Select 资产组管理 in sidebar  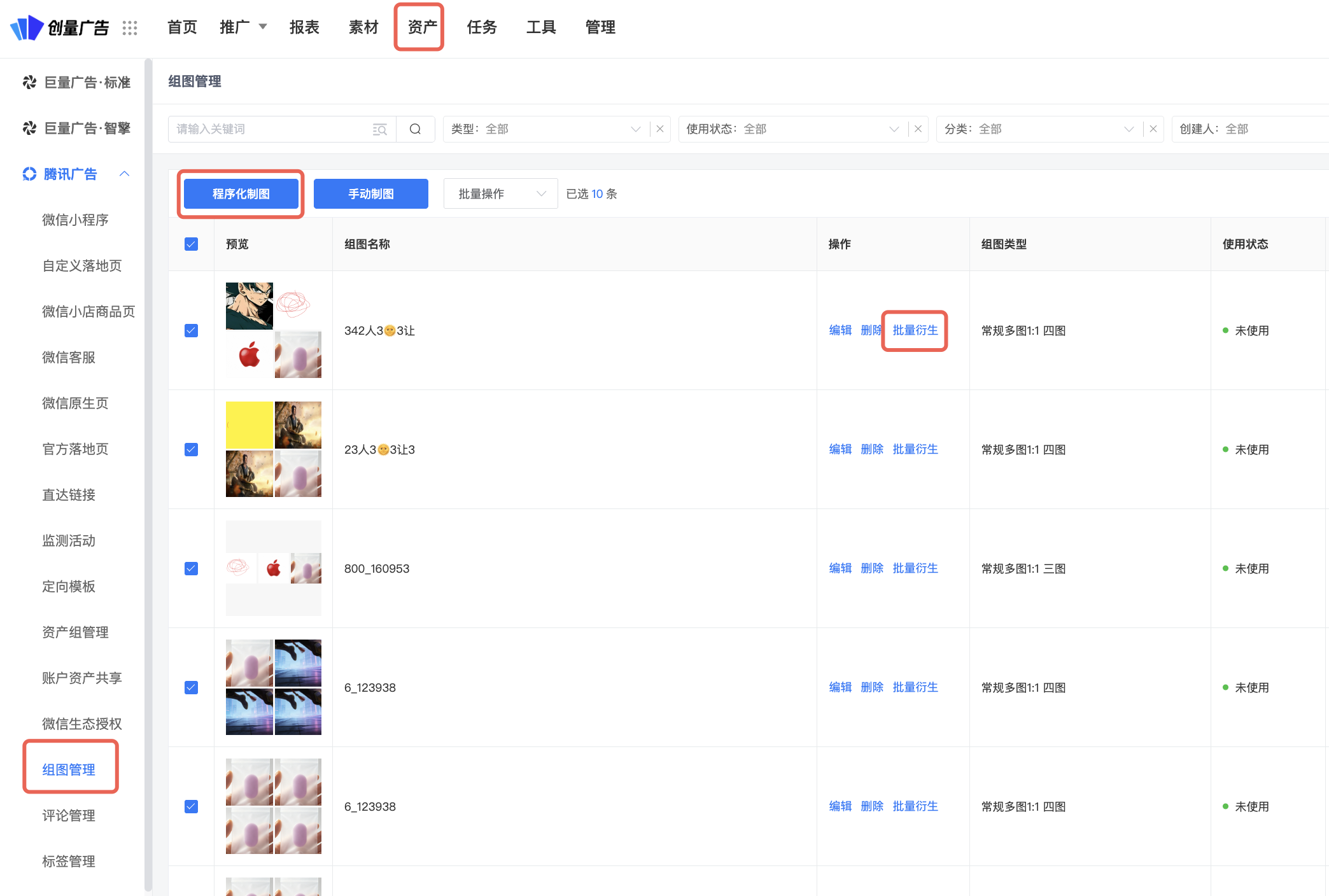point(75,632)
